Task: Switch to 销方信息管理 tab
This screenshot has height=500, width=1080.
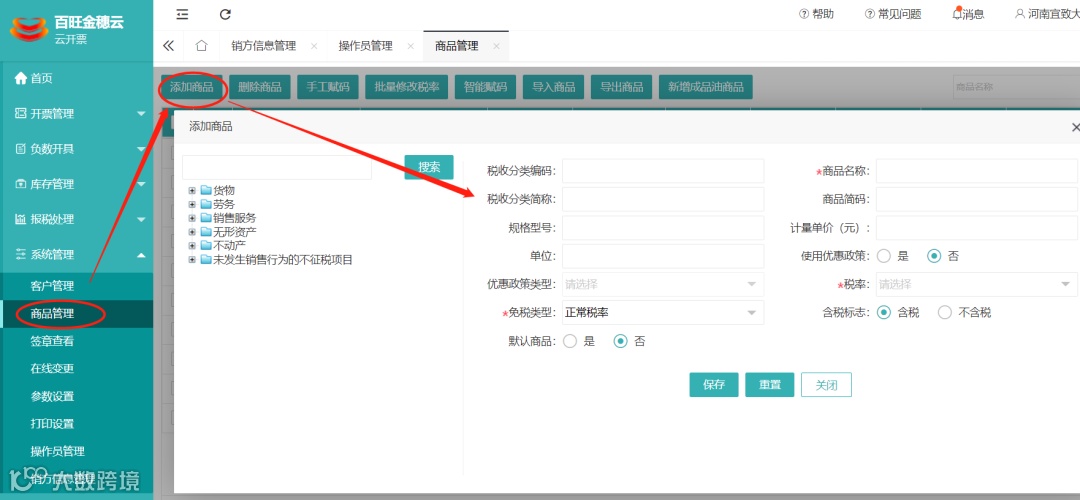Action: [264, 46]
